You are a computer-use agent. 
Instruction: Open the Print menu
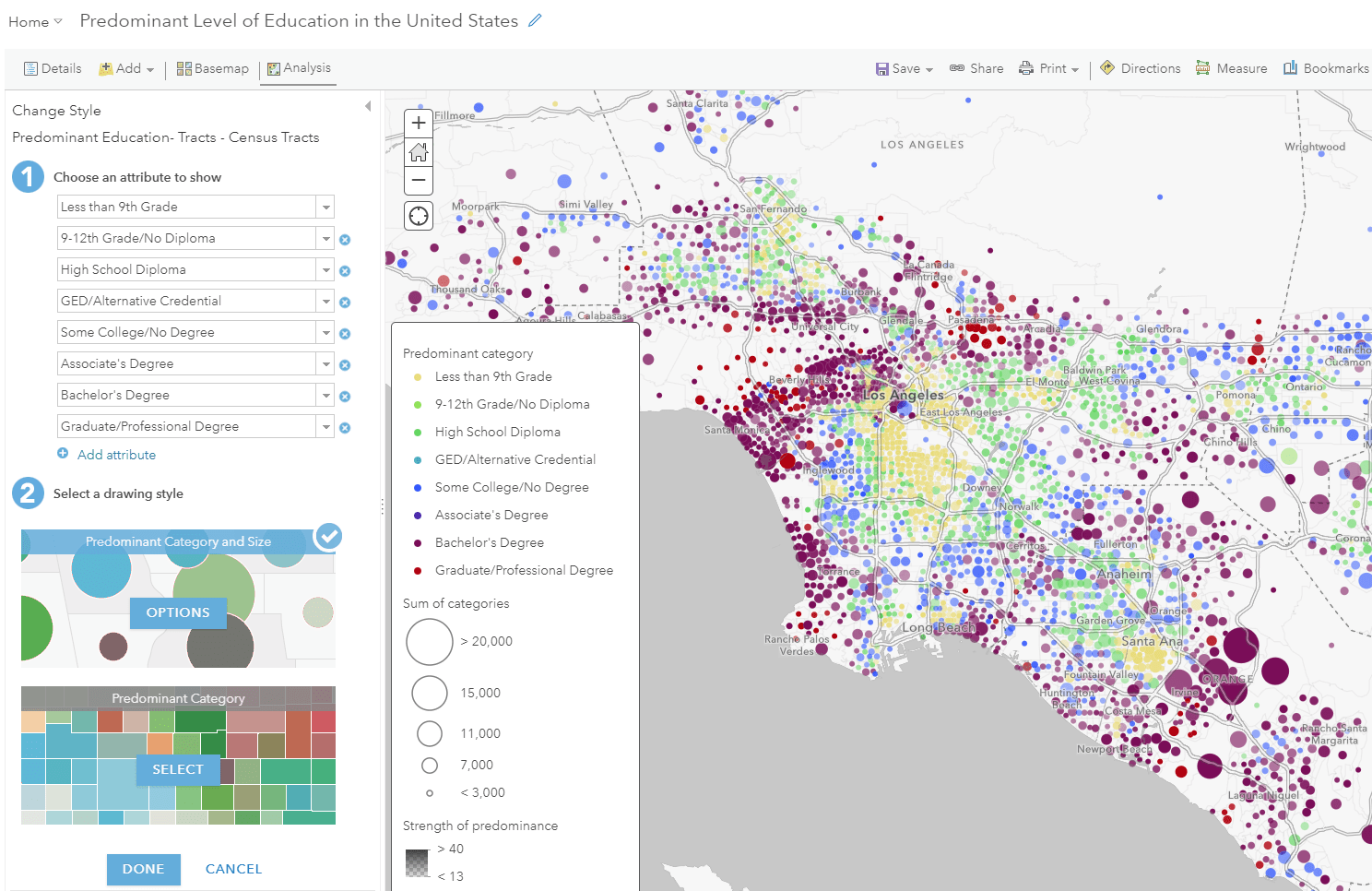(1048, 68)
